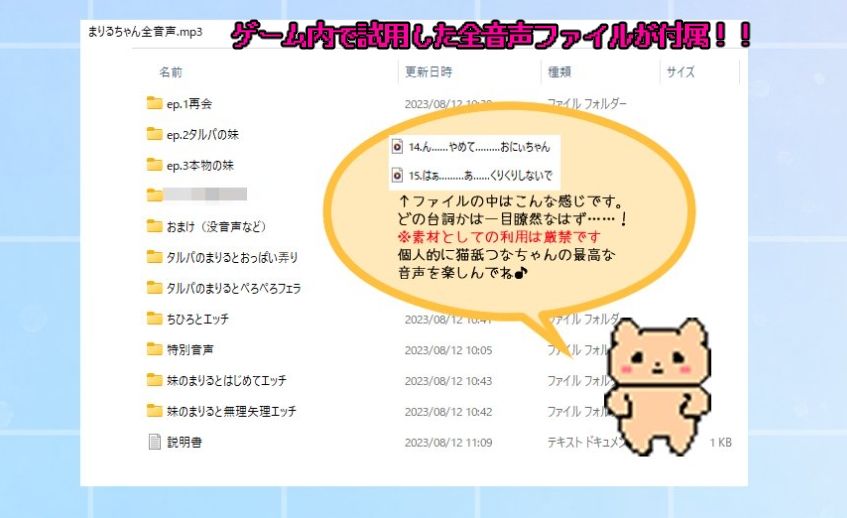Click the pixel-art bear mascot
The width and height of the screenshot is (847, 518).
(657, 386)
